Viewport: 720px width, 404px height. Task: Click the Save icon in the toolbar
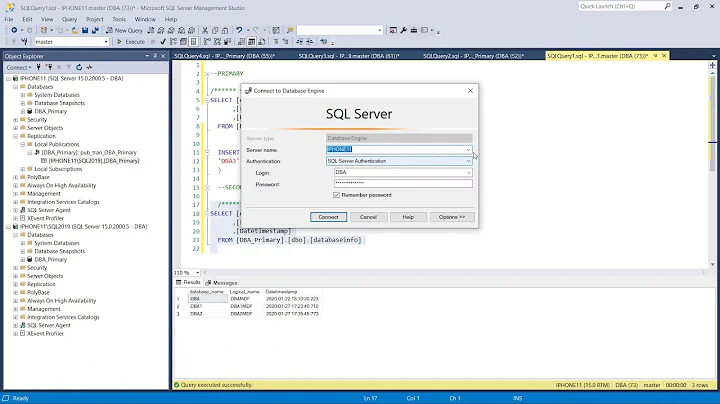pyautogui.click(x=85, y=30)
